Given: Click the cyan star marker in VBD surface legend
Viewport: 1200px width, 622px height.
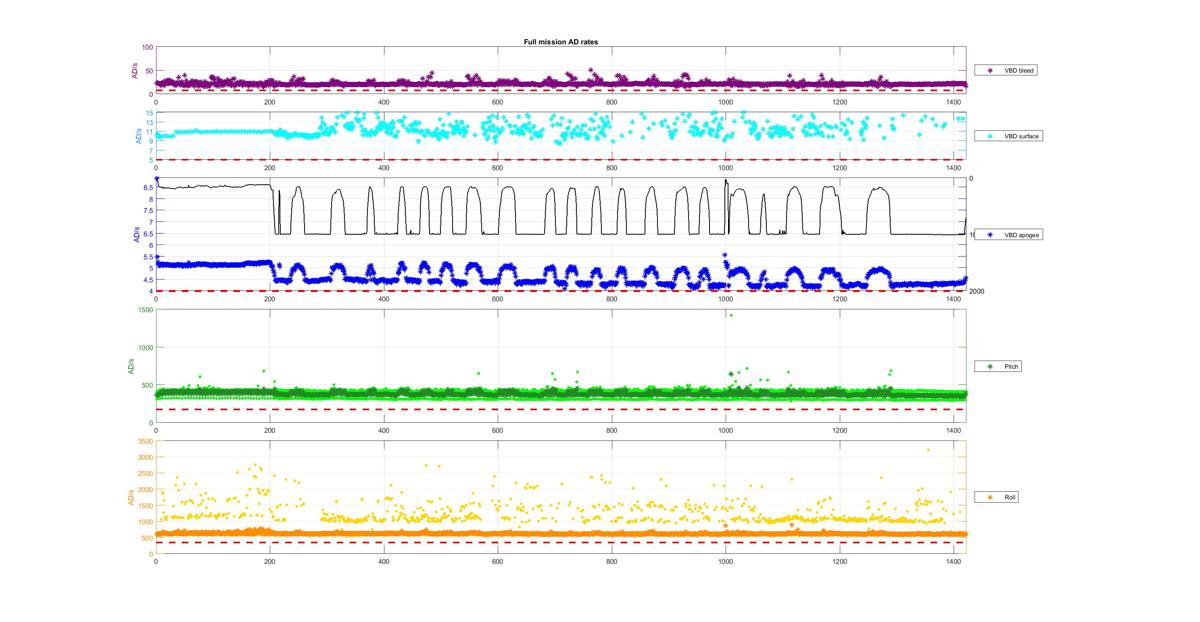Looking at the screenshot, I should (990, 135).
